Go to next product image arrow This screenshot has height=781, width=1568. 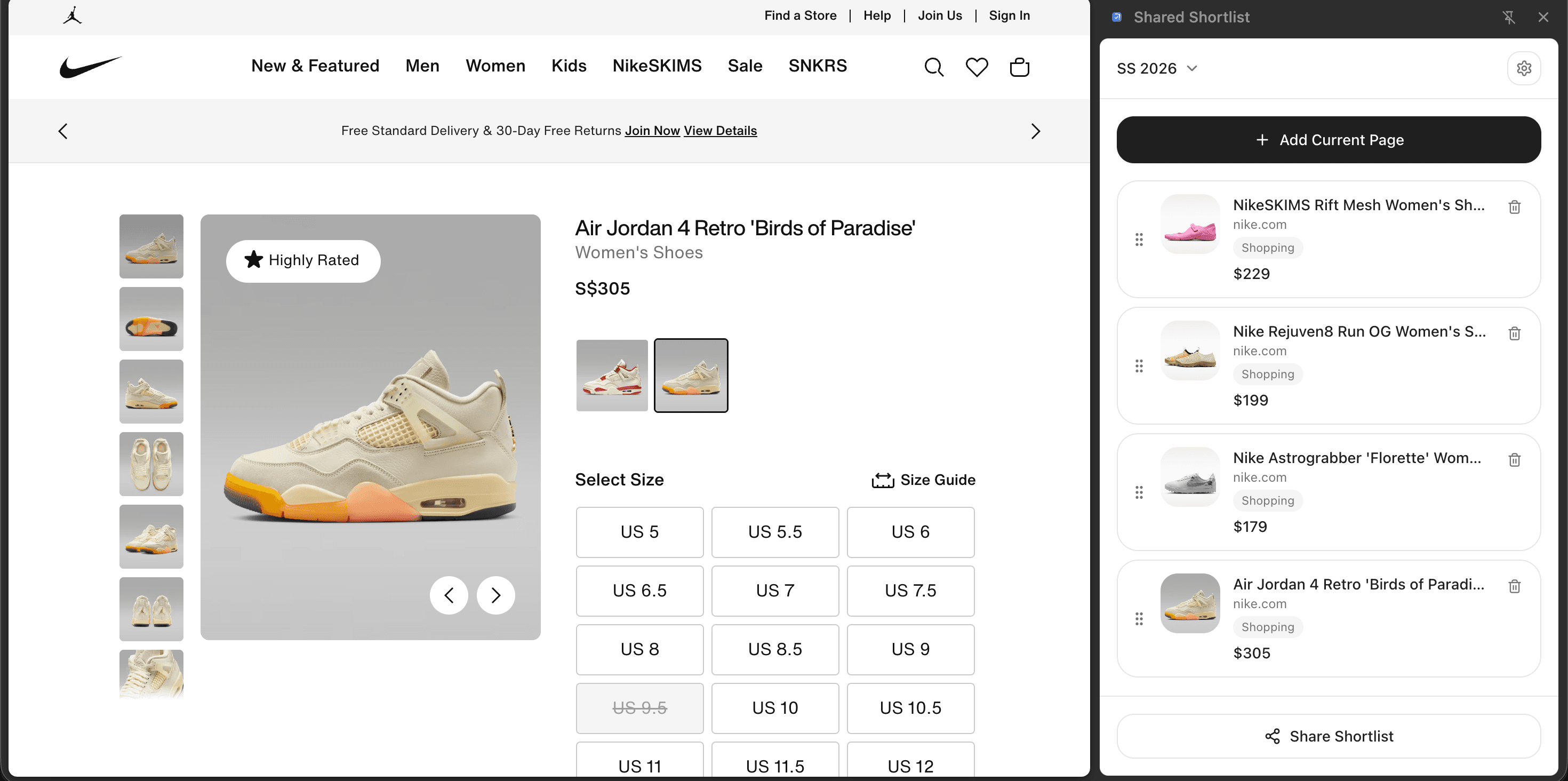(x=495, y=595)
